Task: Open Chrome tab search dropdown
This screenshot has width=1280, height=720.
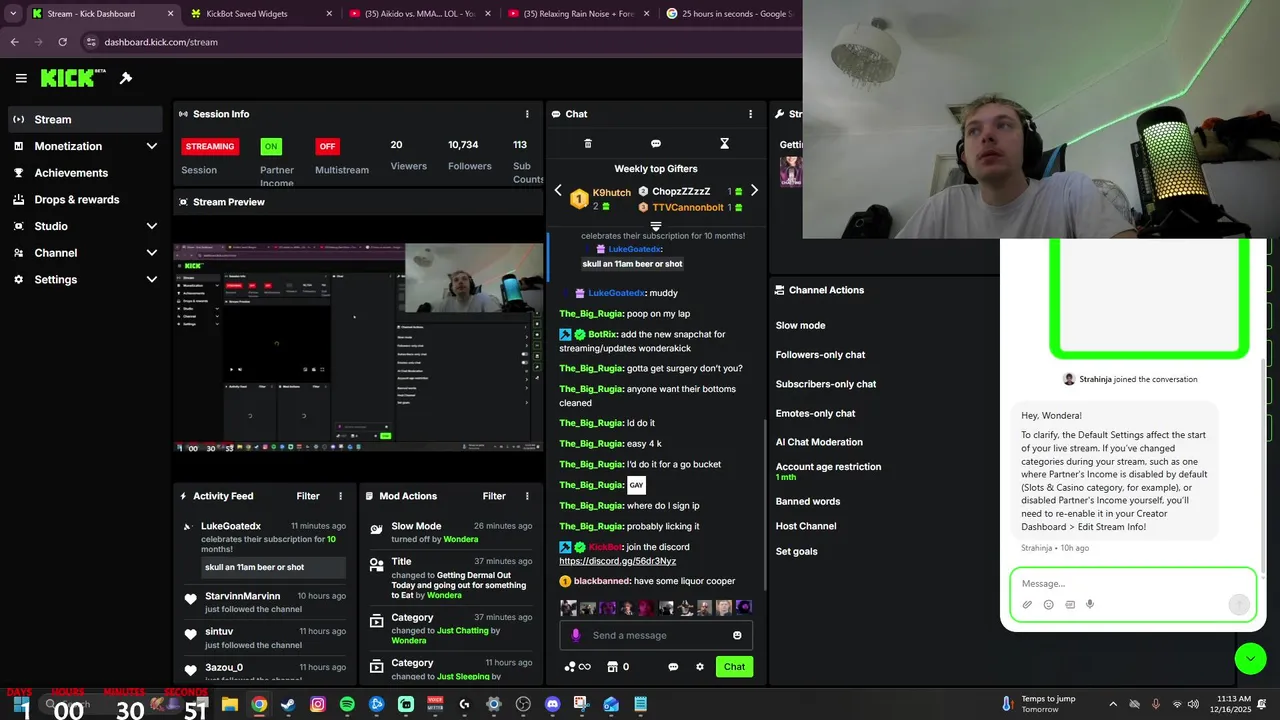Action: (x=13, y=14)
